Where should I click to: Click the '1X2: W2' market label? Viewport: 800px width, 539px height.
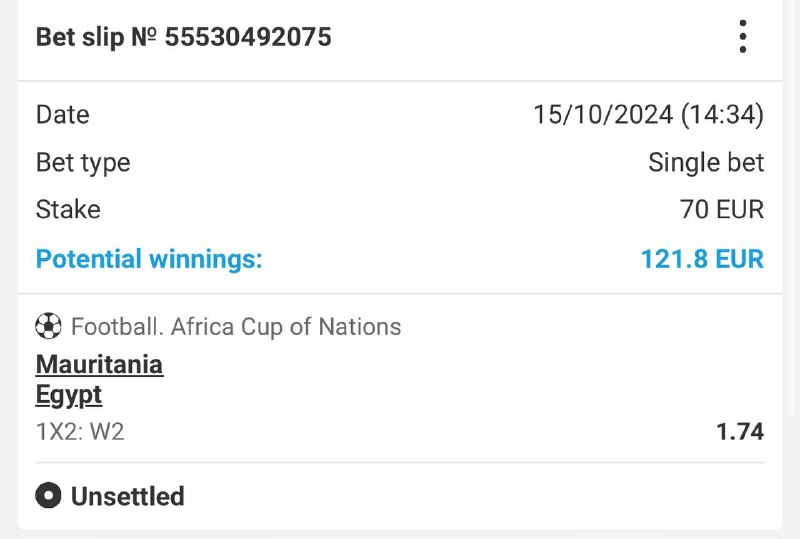[x=80, y=432]
